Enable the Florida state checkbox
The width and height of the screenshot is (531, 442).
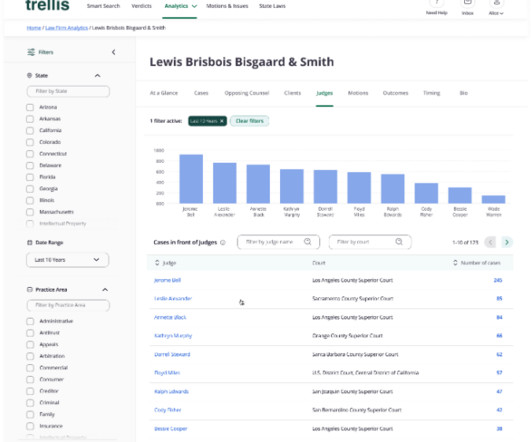click(x=30, y=177)
